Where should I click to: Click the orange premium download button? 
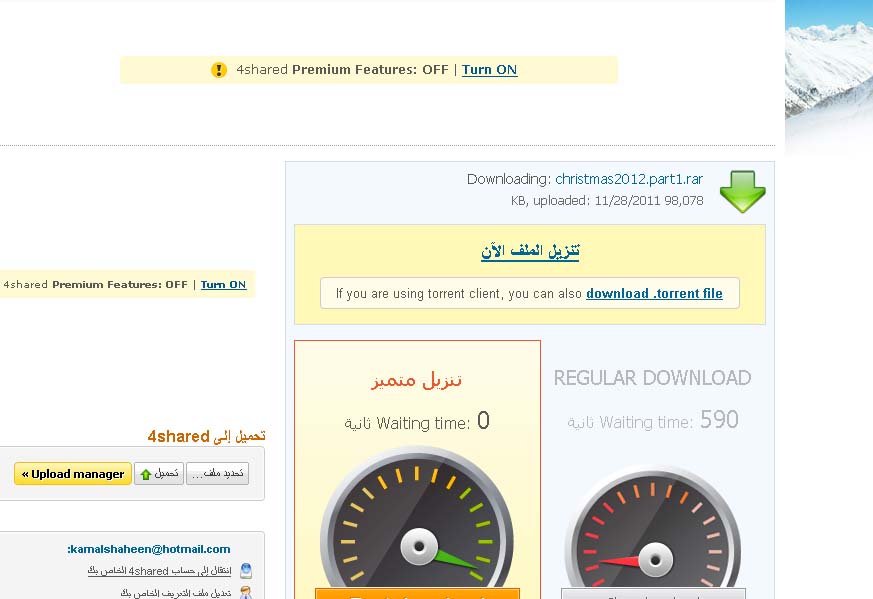click(417, 594)
